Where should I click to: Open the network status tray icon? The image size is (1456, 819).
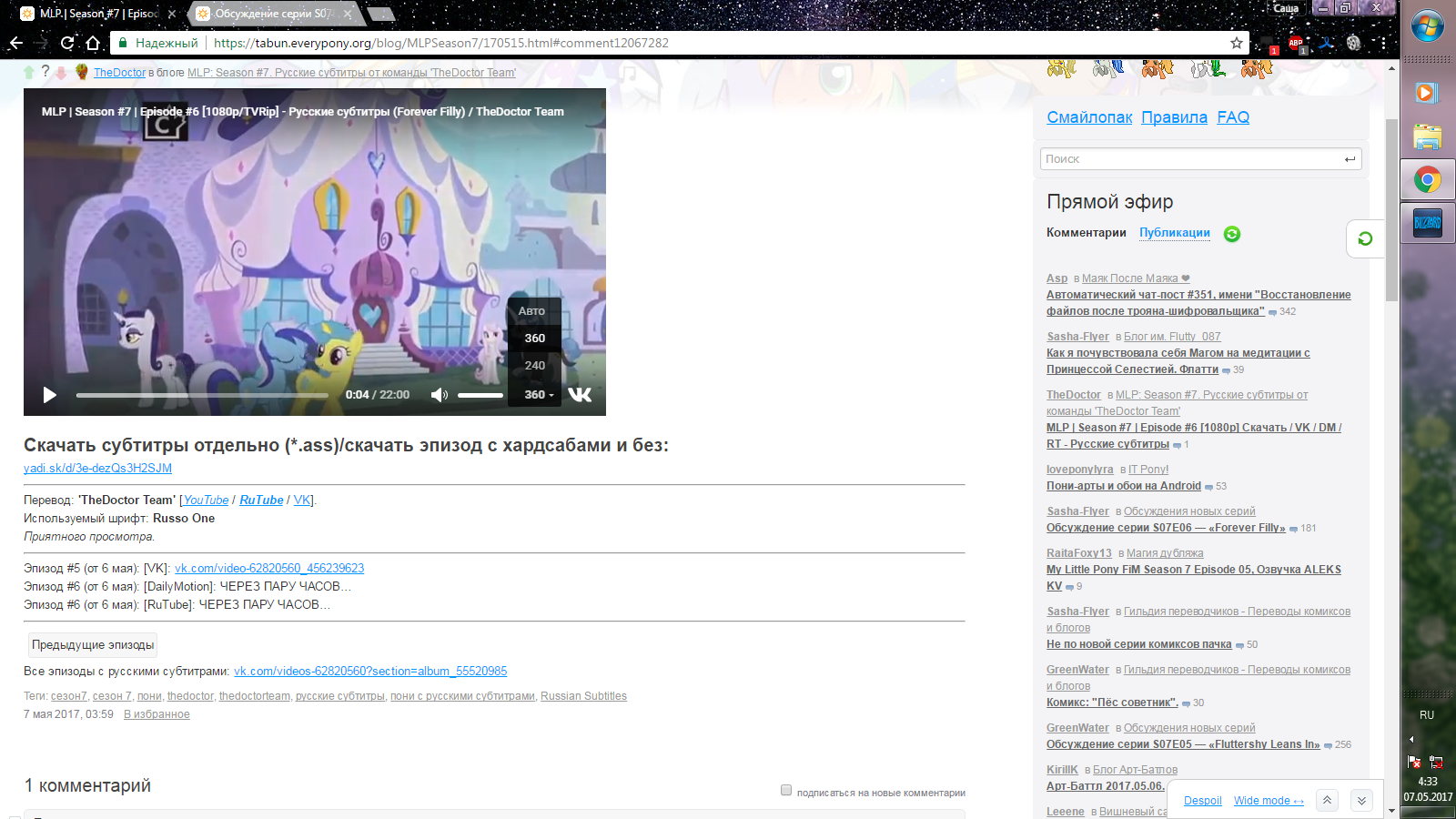(x=1436, y=762)
